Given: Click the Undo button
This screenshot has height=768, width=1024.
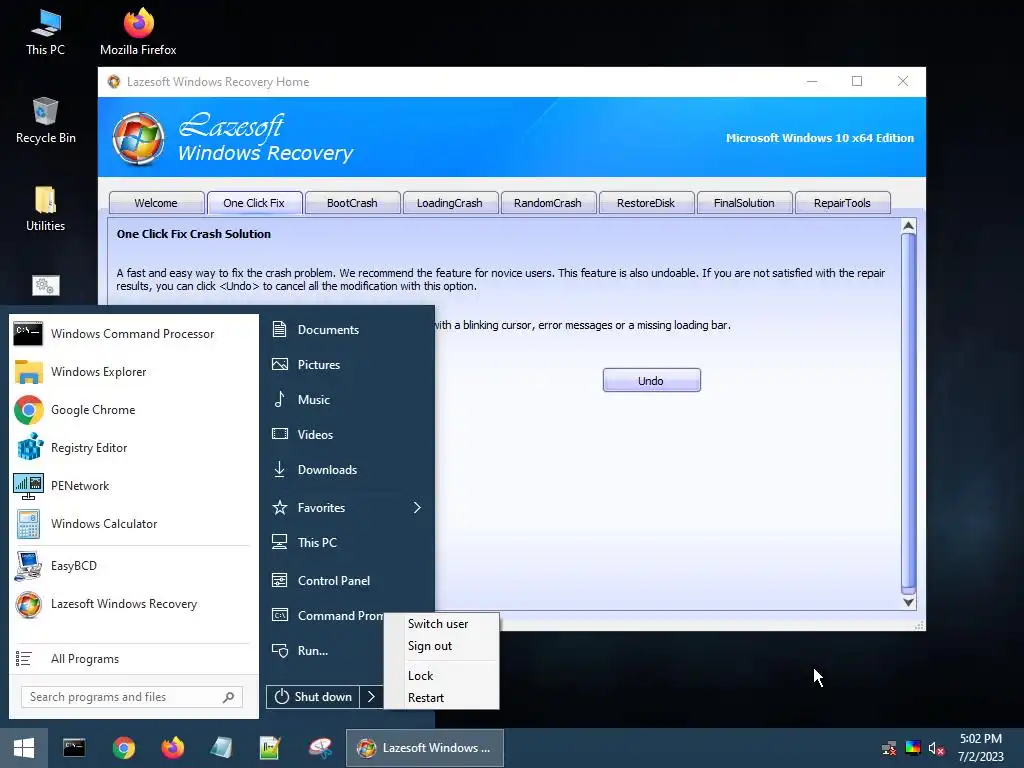Looking at the screenshot, I should (652, 381).
